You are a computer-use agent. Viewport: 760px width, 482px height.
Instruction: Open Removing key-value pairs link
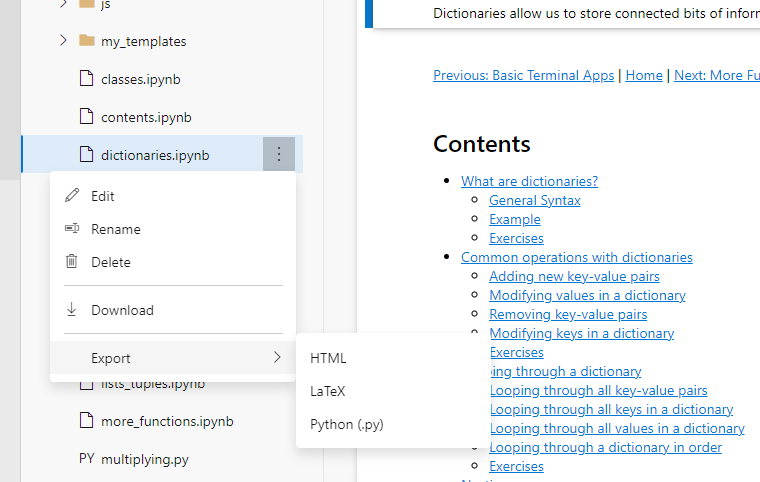coord(568,314)
